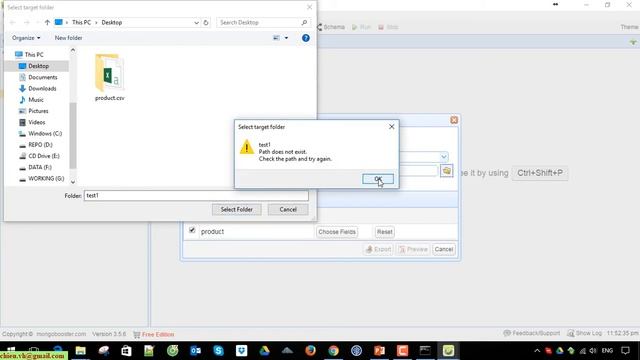
Task: Refresh the Desktop folder listing
Action: click(x=206, y=22)
